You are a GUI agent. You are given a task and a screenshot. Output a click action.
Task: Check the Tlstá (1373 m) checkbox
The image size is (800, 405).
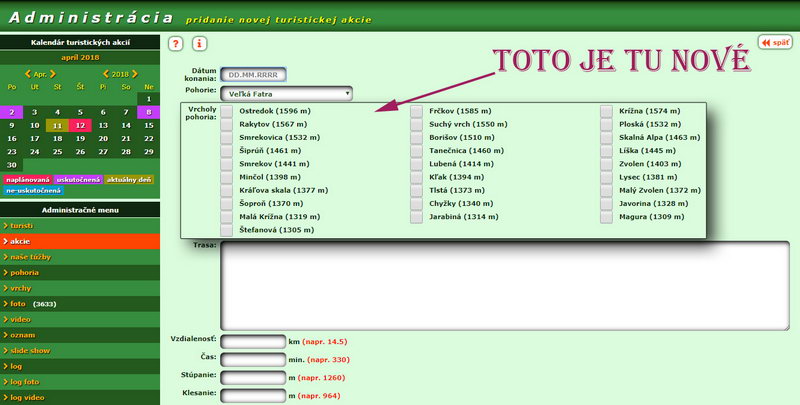pyautogui.click(x=416, y=191)
